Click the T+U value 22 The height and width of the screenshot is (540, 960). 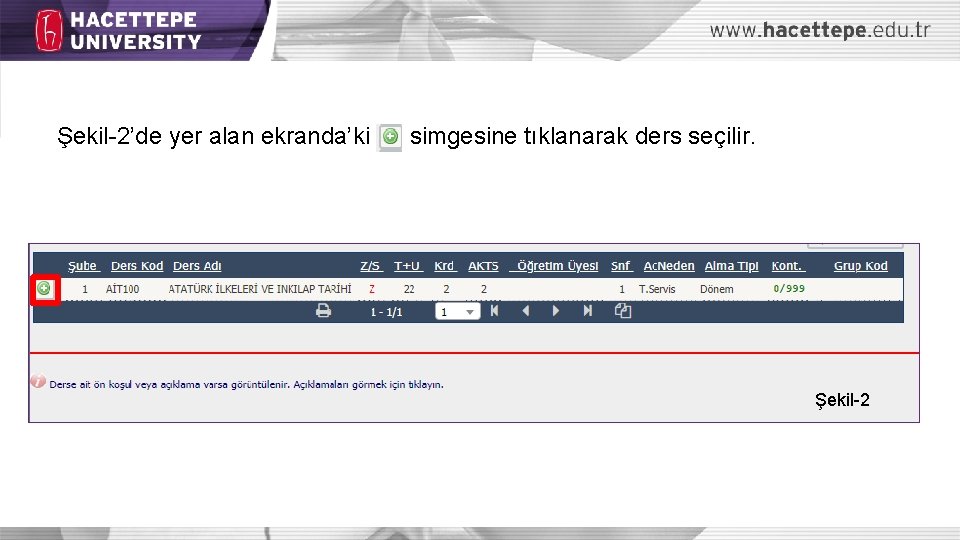click(x=409, y=289)
